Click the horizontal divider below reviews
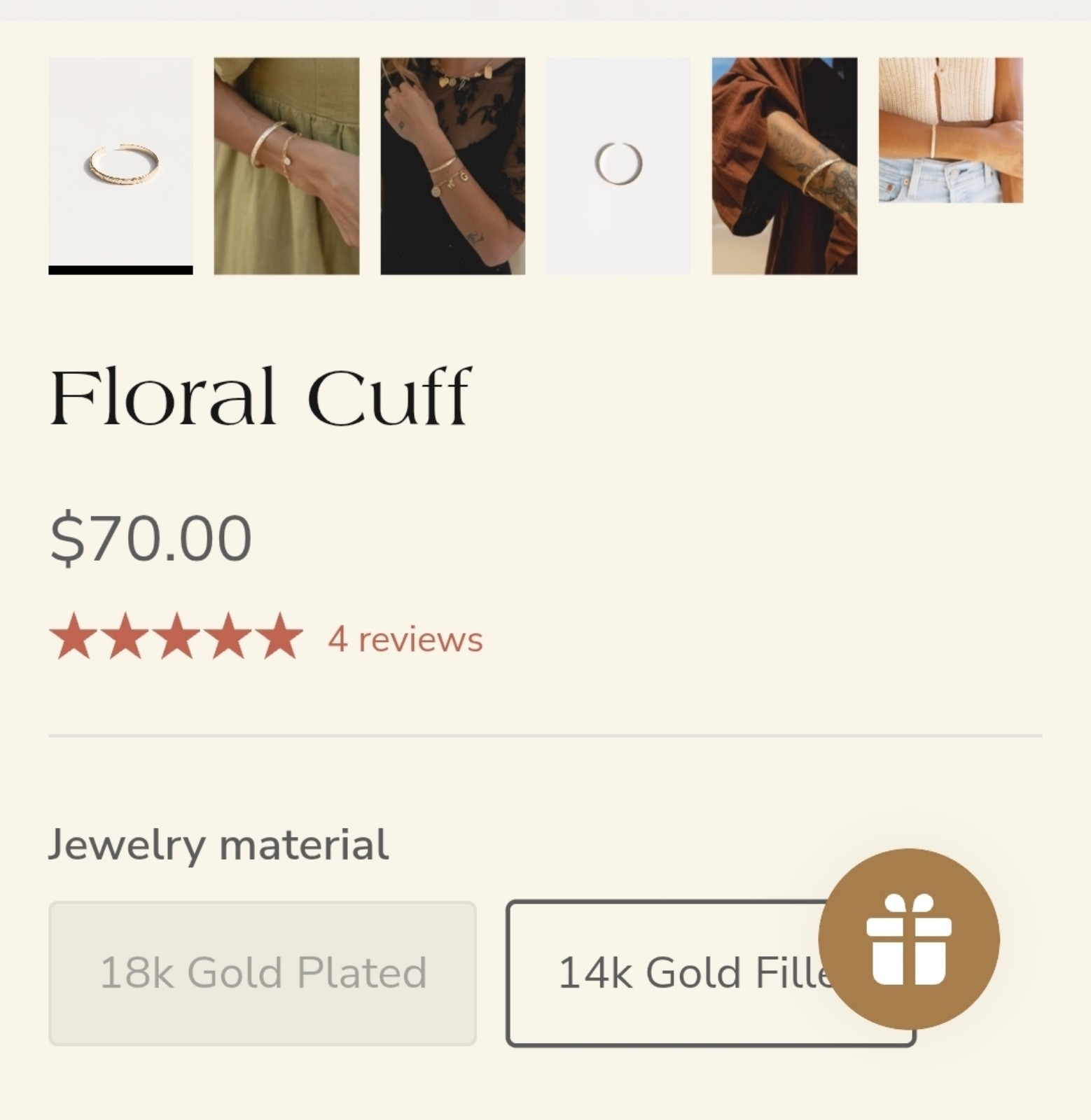Image resolution: width=1091 pixels, height=1120 pixels. [545, 736]
